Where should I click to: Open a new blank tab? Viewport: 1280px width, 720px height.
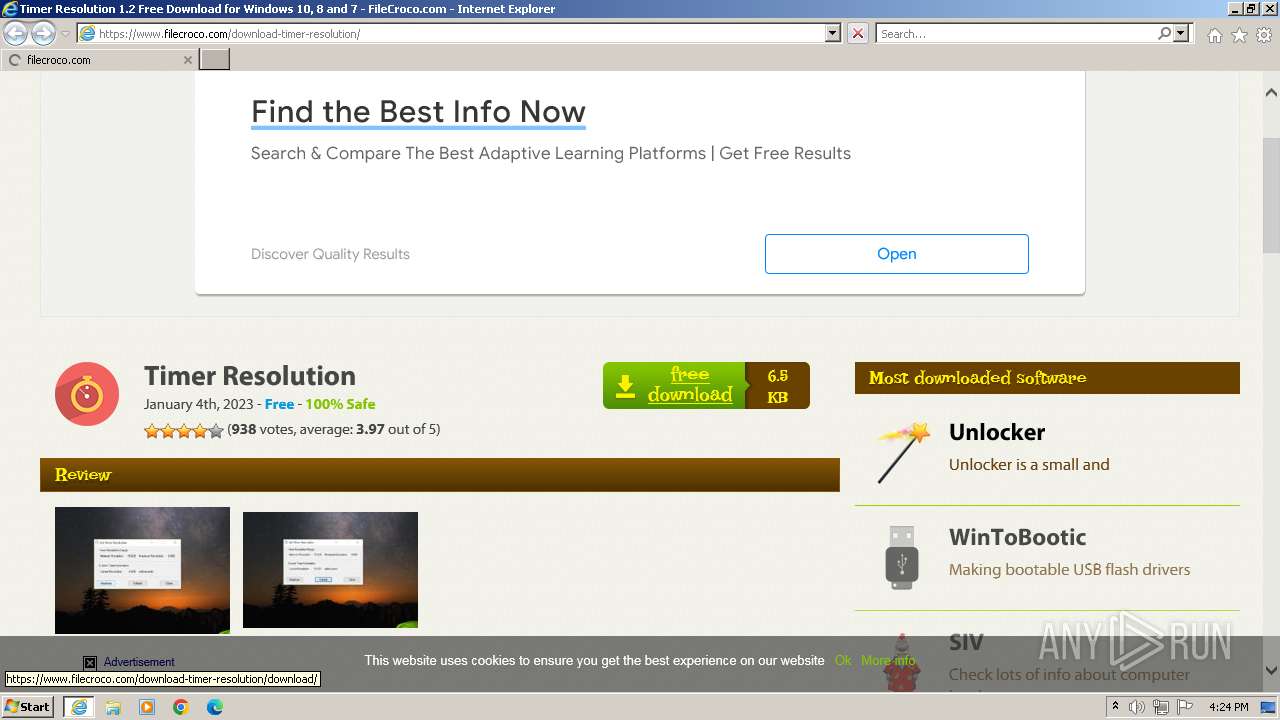tap(215, 60)
